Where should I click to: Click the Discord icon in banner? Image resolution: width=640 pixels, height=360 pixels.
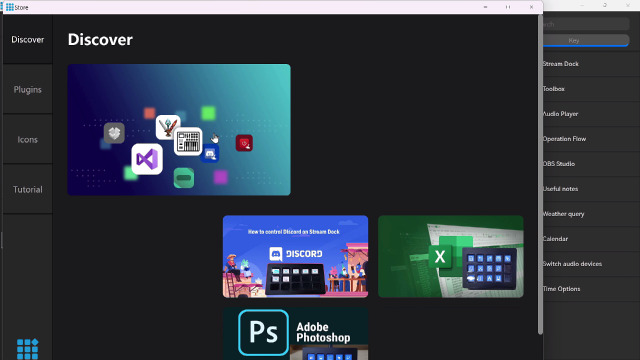211,154
